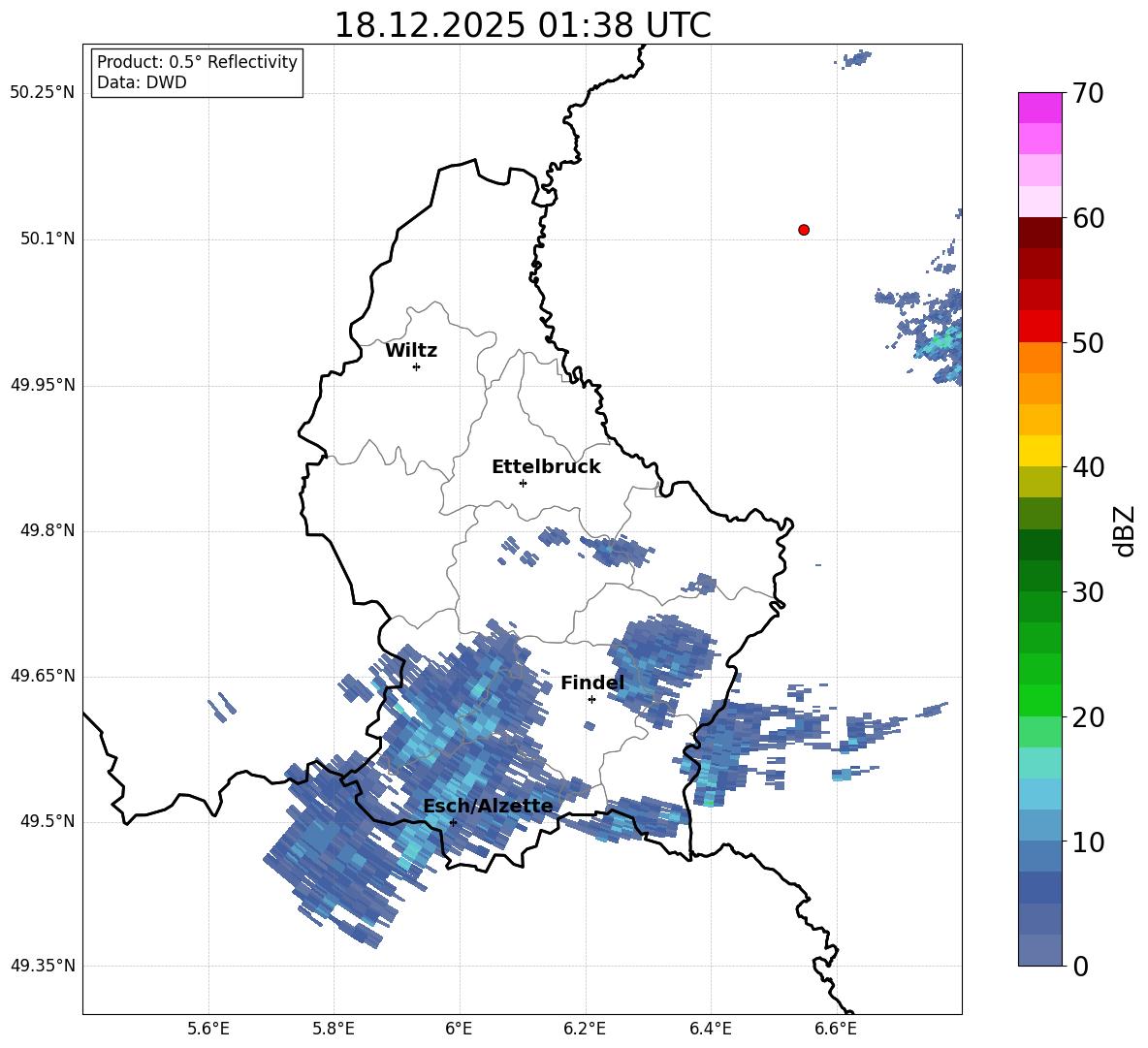Click the title '18.12.2025 01:38 UTC'

pyautogui.click(x=523, y=25)
